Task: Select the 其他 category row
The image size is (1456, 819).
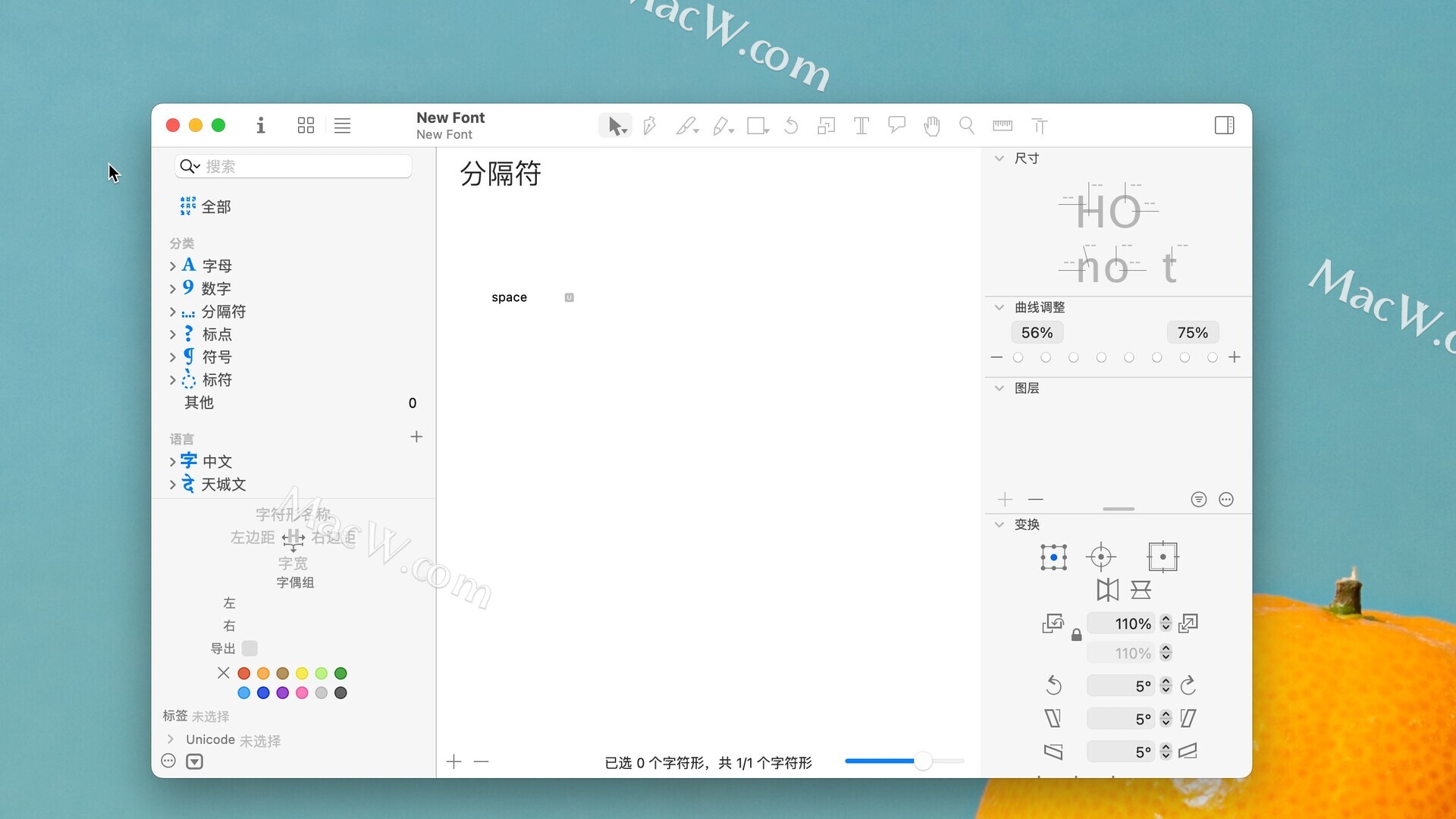Action: (294, 403)
